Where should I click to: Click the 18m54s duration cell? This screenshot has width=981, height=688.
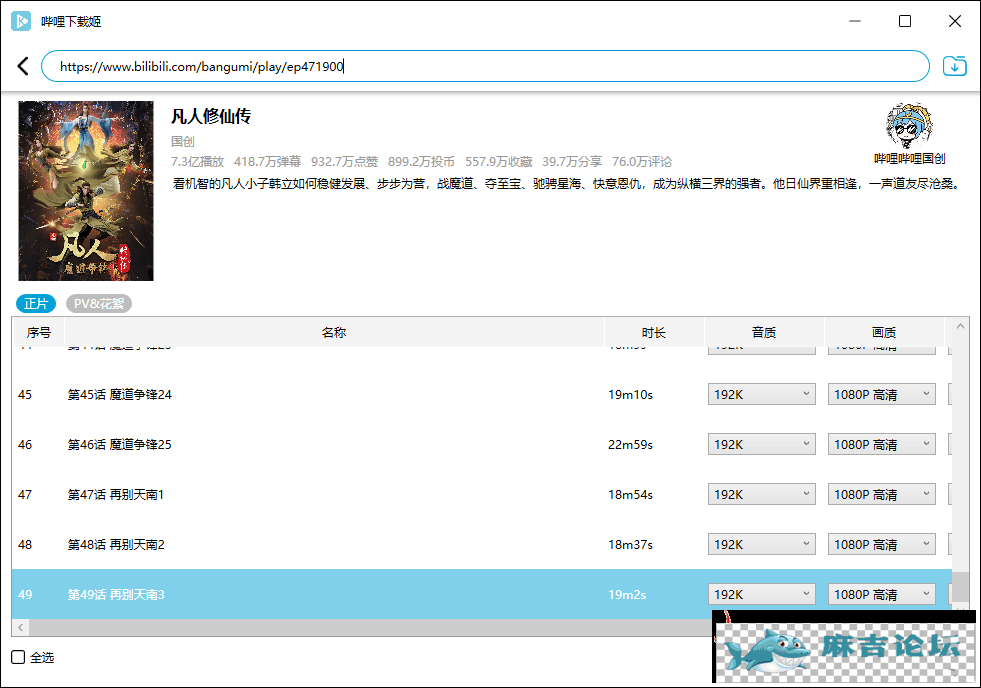[x=630, y=495]
